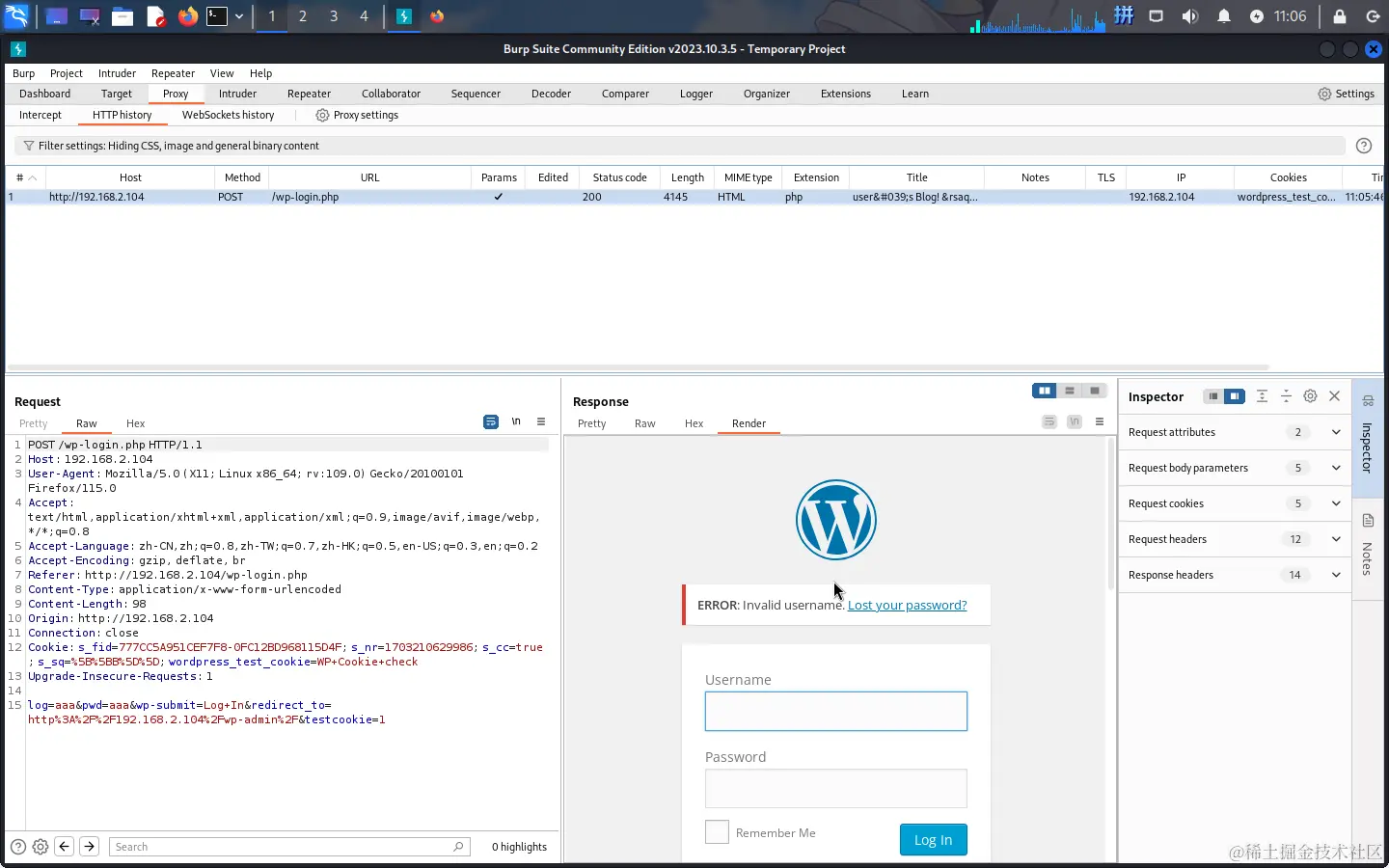Image resolution: width=1389 pixels, height=868 pixels.
Task: Open the Notes side tab
Action: tap(1368, 547)
